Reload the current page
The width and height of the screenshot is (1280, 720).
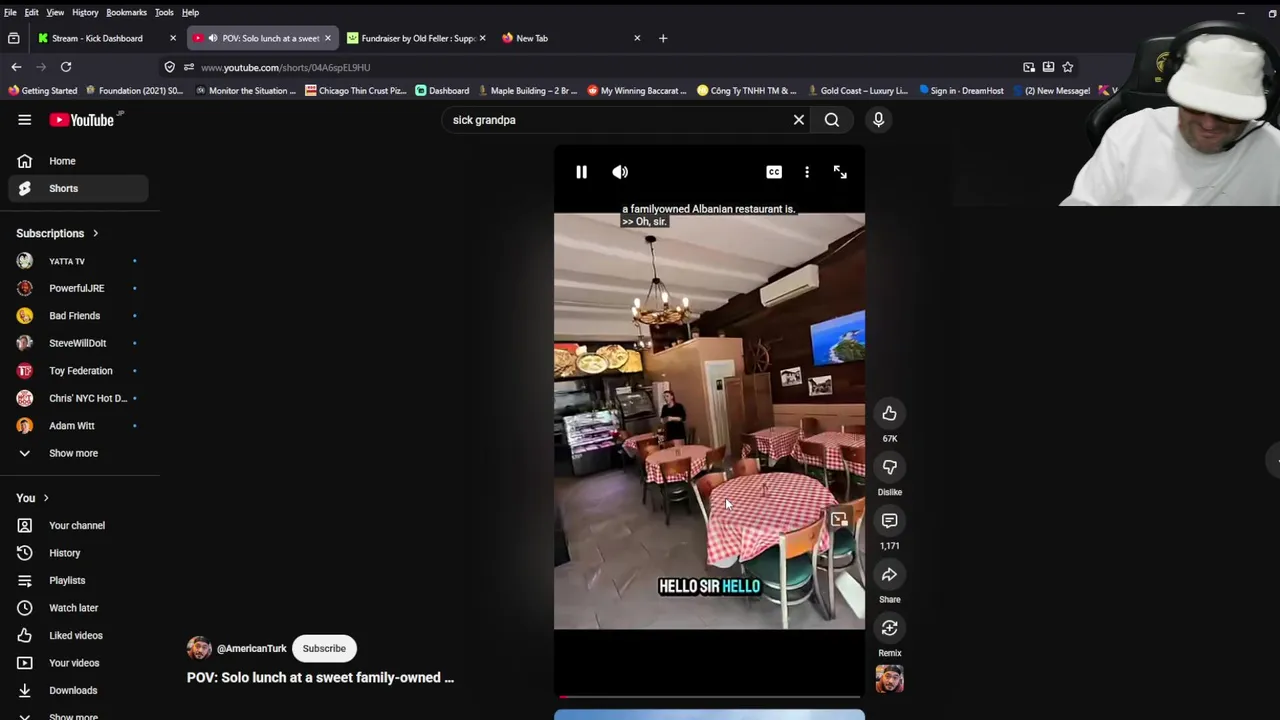(x=66, y=67)
